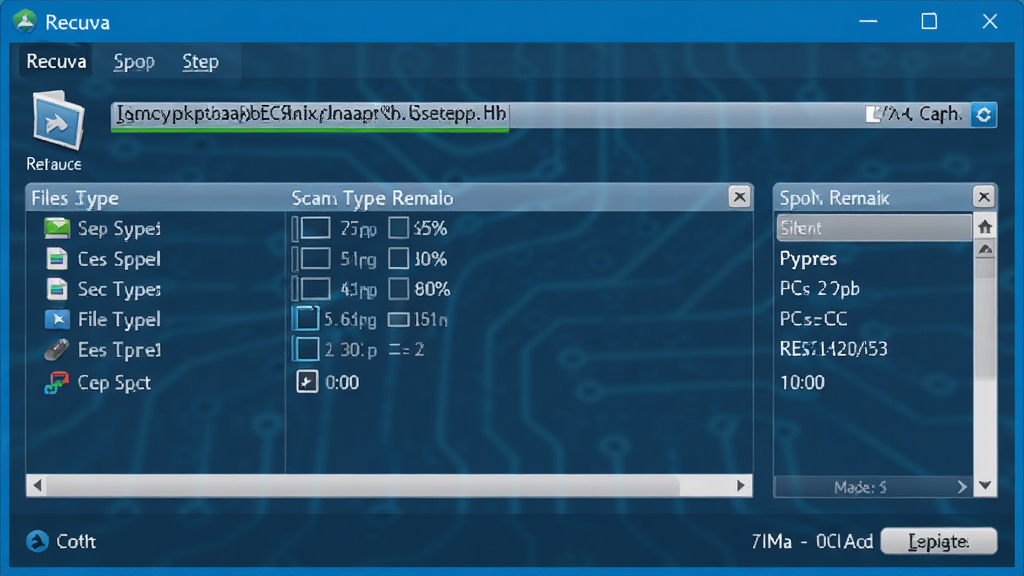Close the Files Type panel
The width and height of the screenshot is (1024, 576).
(x=739, y=197)
